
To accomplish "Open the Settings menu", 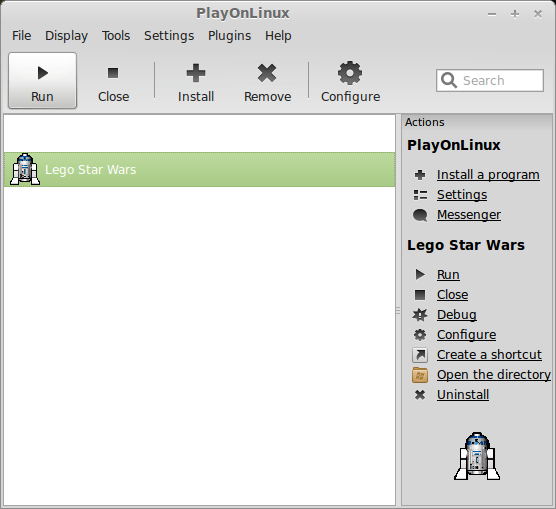I will (169, 36).
